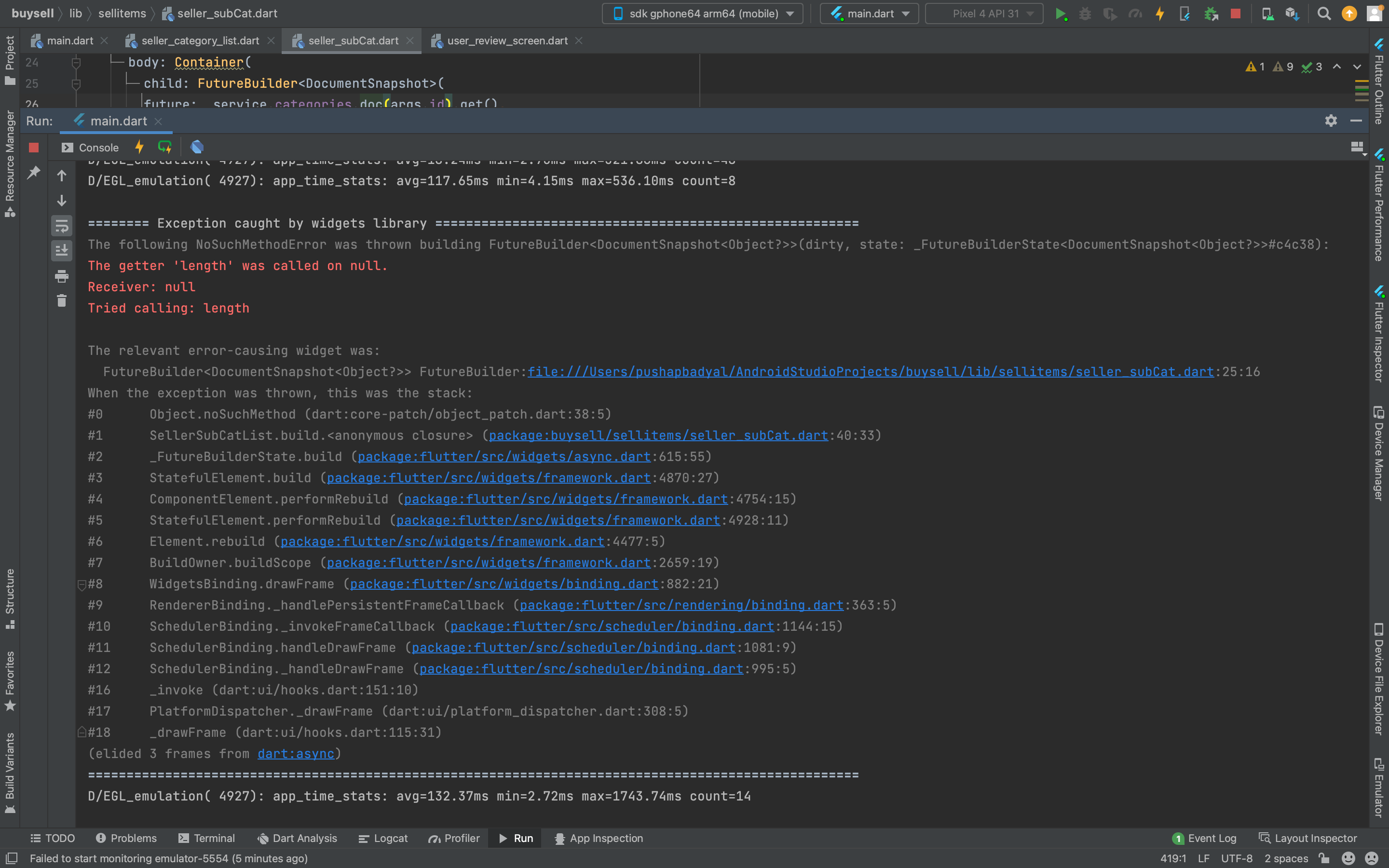Screen dimensions: 1389x868
Task: Clear the console with trash icon
Action: [61, 301]
